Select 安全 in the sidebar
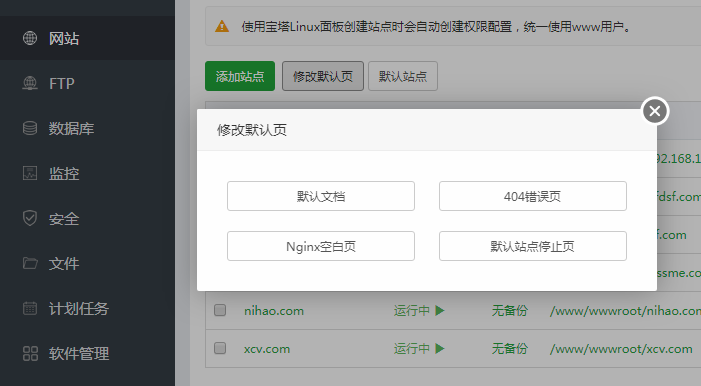The image size is (701, 386). click(87, 218)
